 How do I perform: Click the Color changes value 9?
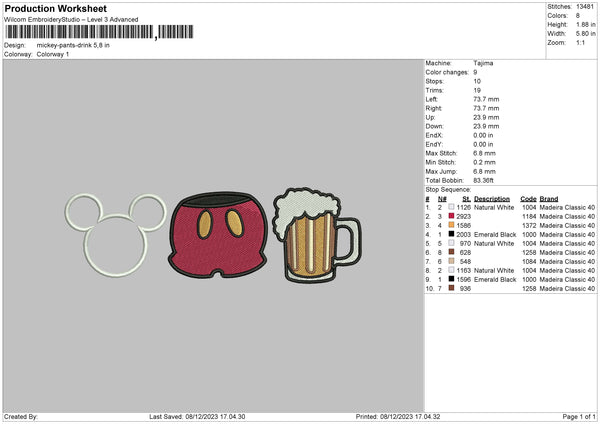pos(475,72)
